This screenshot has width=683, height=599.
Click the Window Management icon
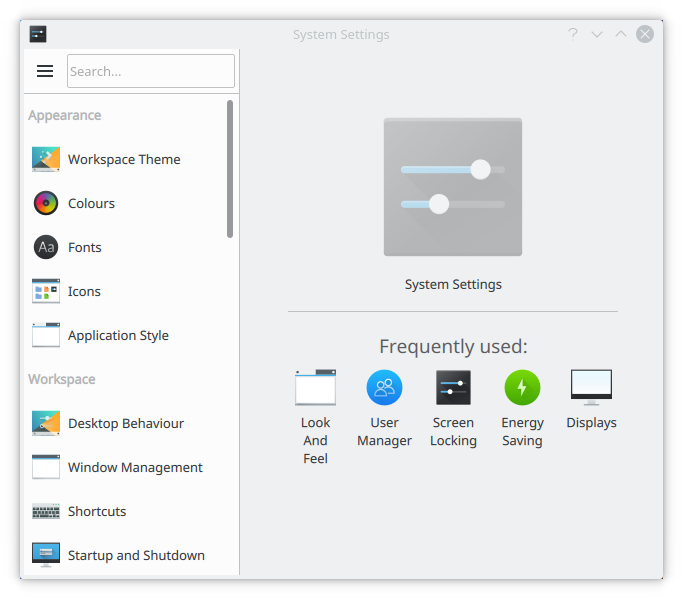46,467
